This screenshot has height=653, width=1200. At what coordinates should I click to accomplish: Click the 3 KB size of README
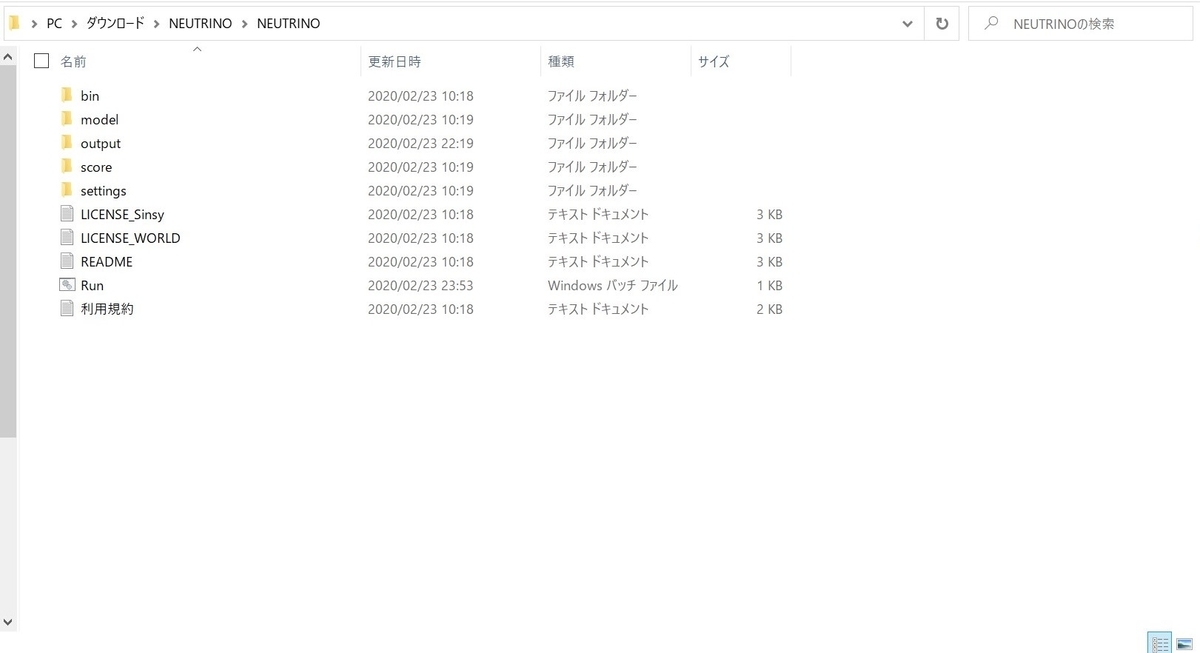[769, 261]
